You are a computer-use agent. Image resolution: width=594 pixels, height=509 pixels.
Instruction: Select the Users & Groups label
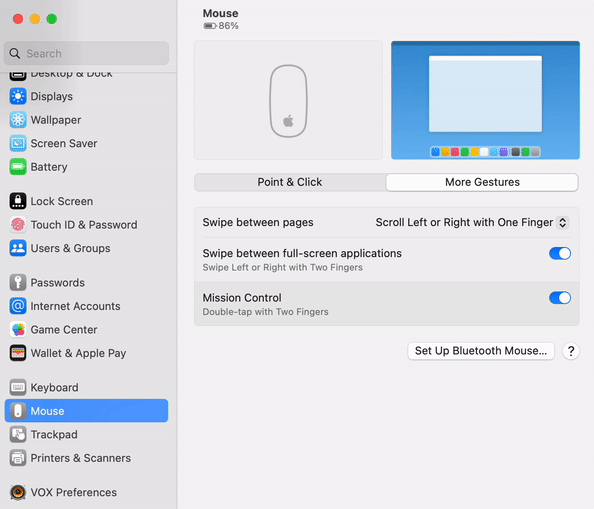click(70, 248)
